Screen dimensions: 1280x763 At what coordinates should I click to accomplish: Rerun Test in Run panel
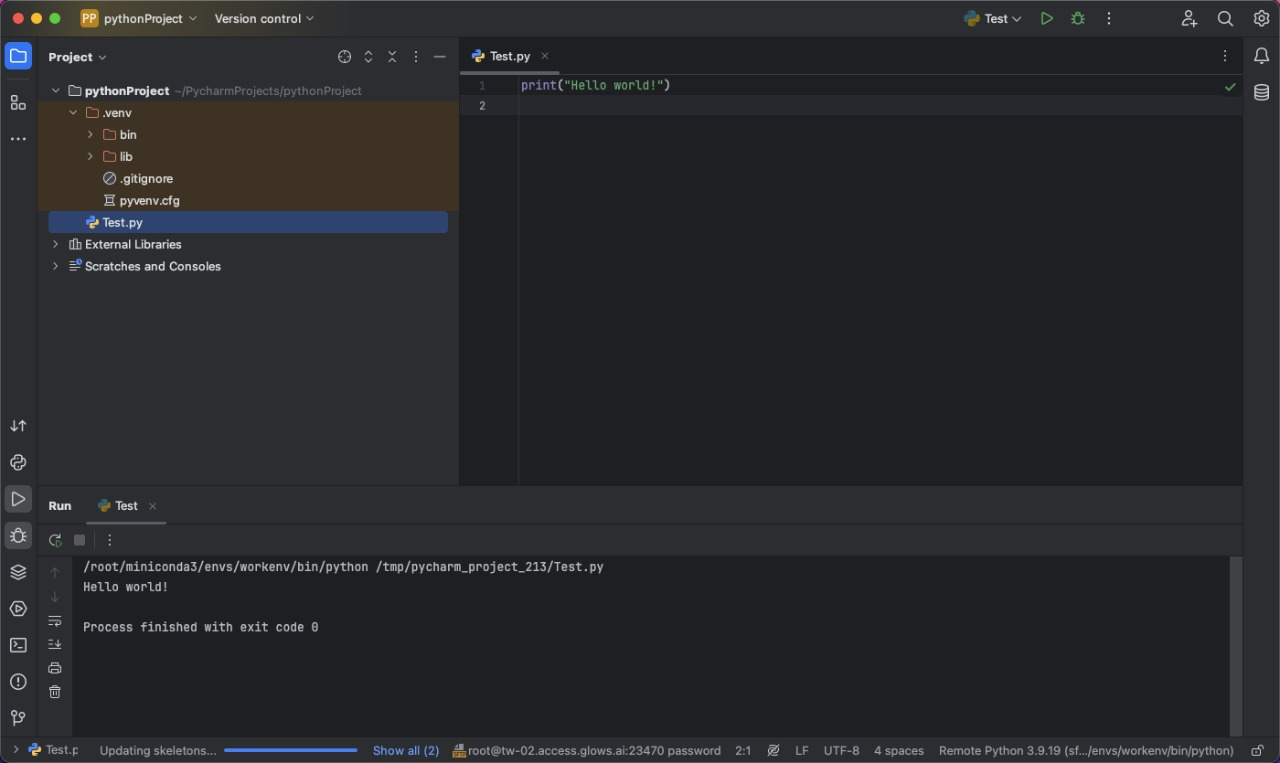coord(55,540)
